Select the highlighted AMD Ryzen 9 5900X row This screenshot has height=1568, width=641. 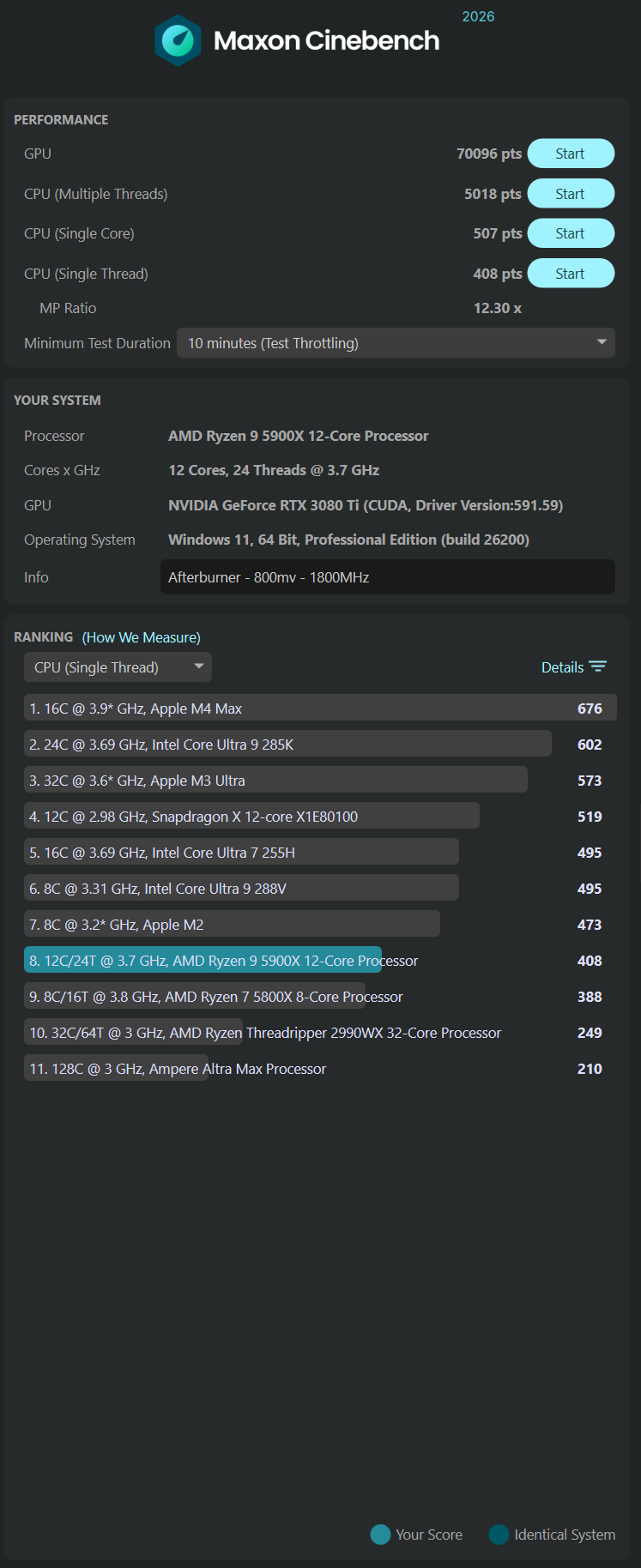(x=320, y=961)
